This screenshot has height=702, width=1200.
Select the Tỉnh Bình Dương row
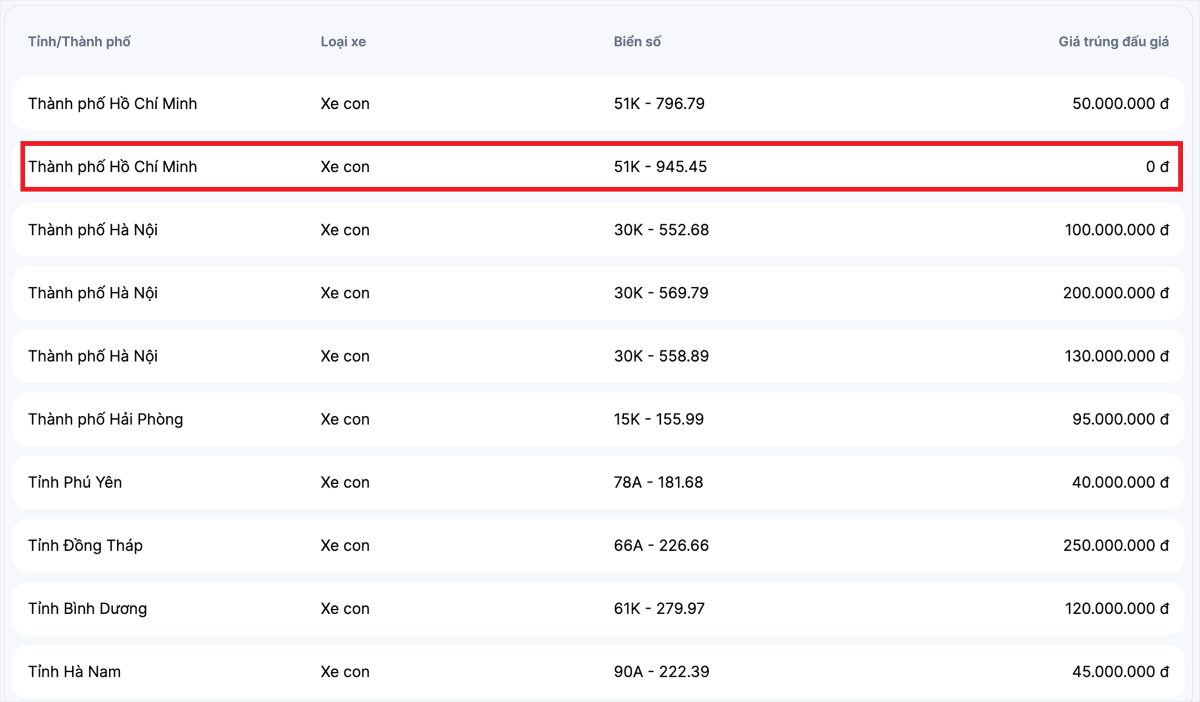pyautogui.click(x=598, y=608)
